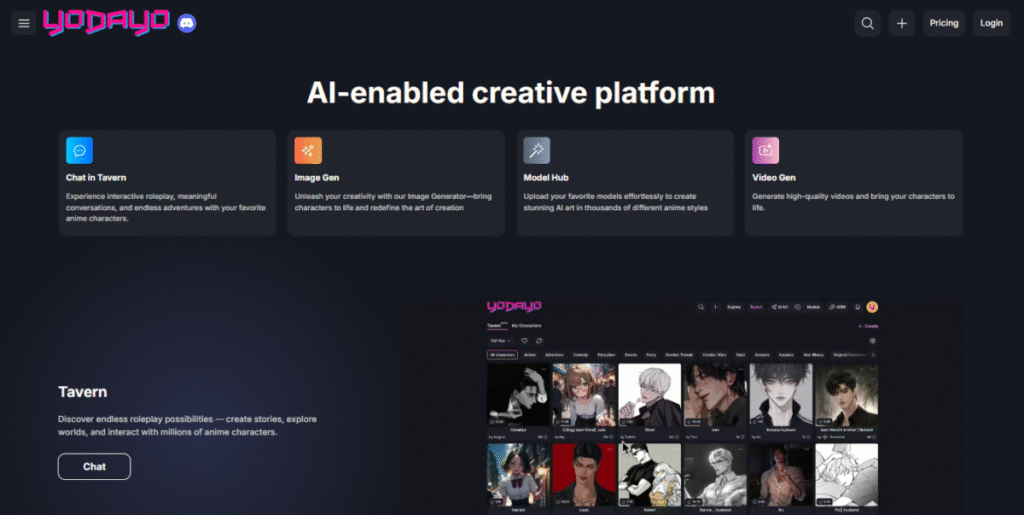Click the plus create icon in the header
Viewport: 1024px width, 515px height.
pyautogui.click(x=902, y=23)
